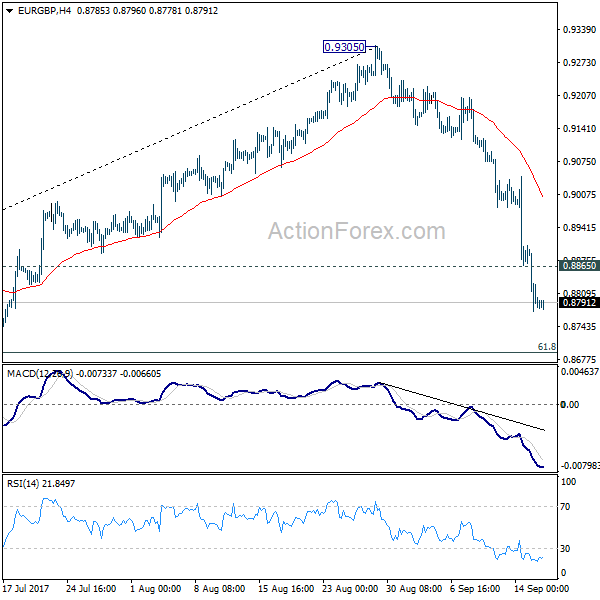Click the 8 Aug 08:00 time label

coord(219,589)
